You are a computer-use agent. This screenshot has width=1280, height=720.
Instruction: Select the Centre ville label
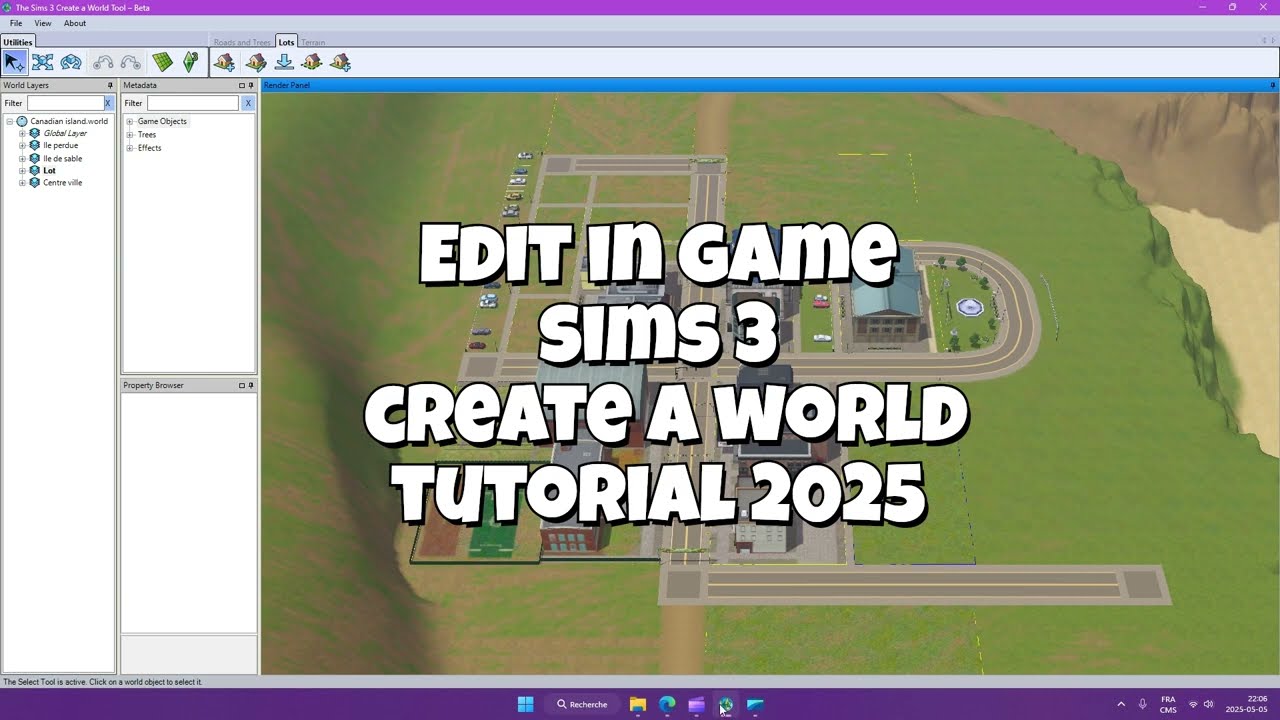point(63,182)
